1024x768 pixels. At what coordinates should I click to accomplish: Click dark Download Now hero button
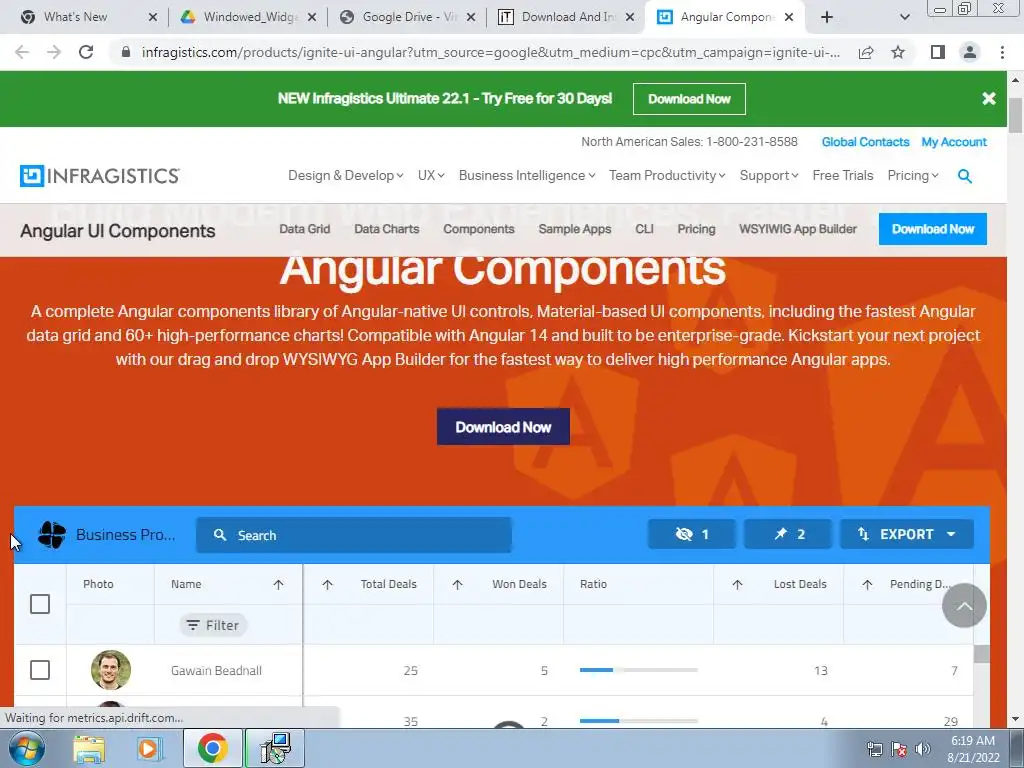pos(503,426)
